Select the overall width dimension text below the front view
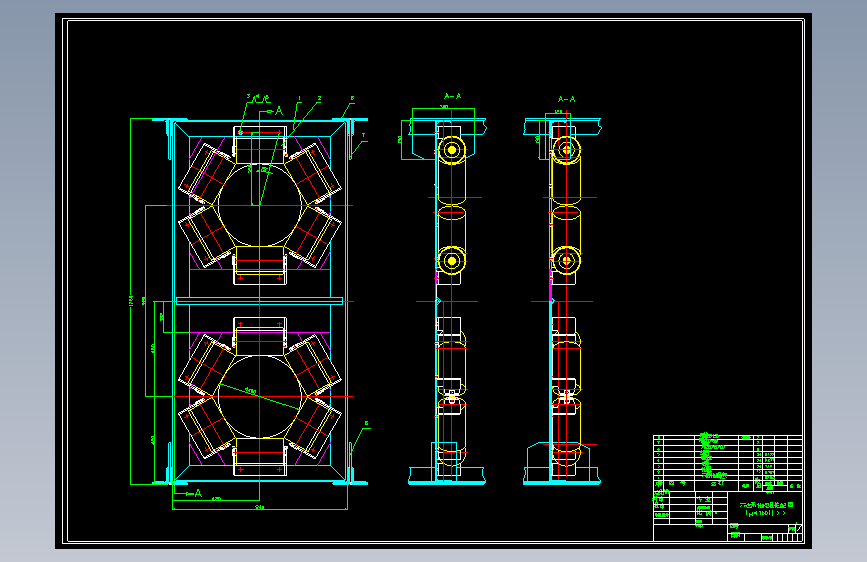 (x=259, y=507)
